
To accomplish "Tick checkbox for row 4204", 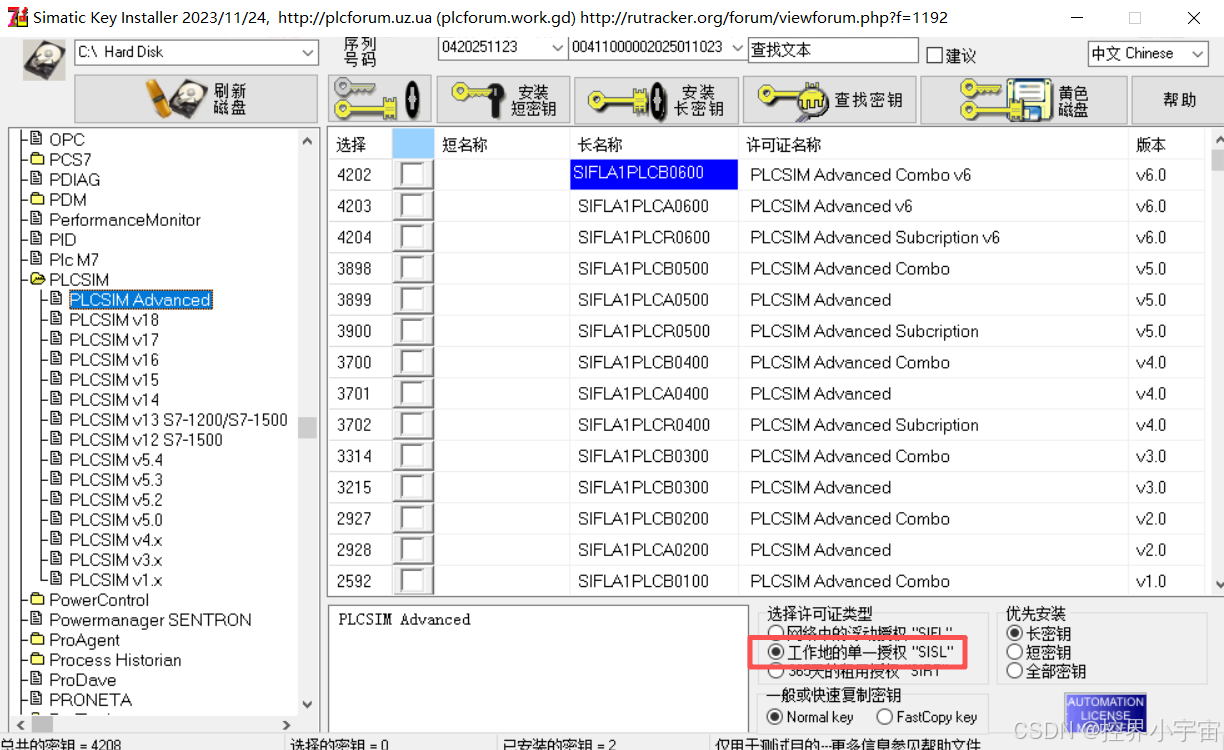I will pyautogui.click(x=411, y=237).
